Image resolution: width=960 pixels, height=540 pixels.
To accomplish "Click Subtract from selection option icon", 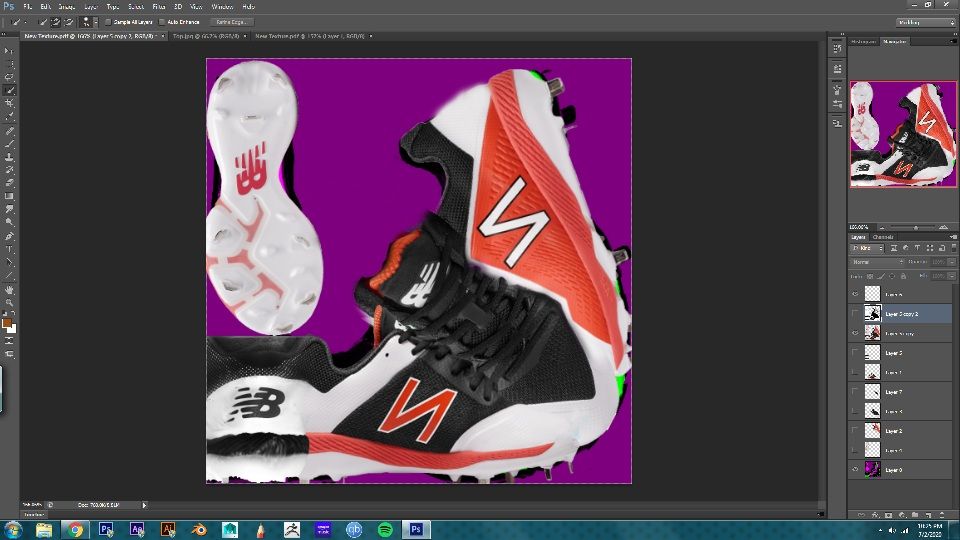I will (69, 22).
